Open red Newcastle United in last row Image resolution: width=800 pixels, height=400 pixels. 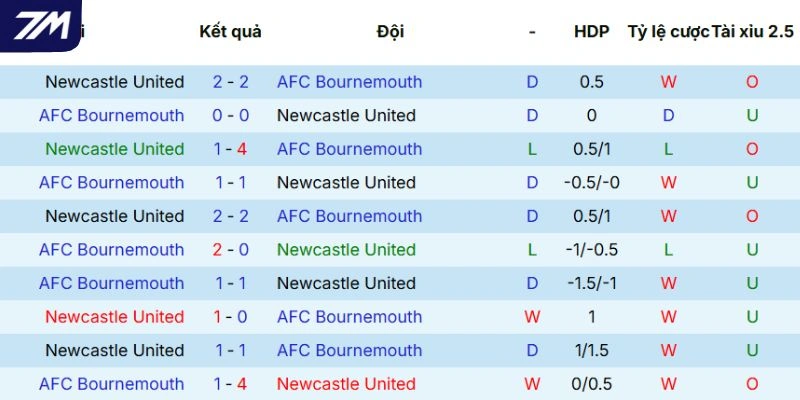click(x=346, y=384)
